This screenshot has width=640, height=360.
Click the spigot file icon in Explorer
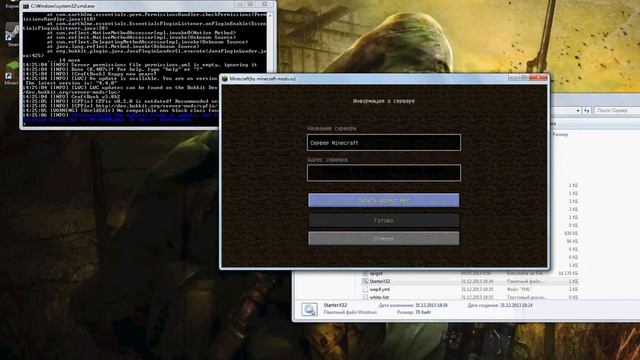coord(365,273)
